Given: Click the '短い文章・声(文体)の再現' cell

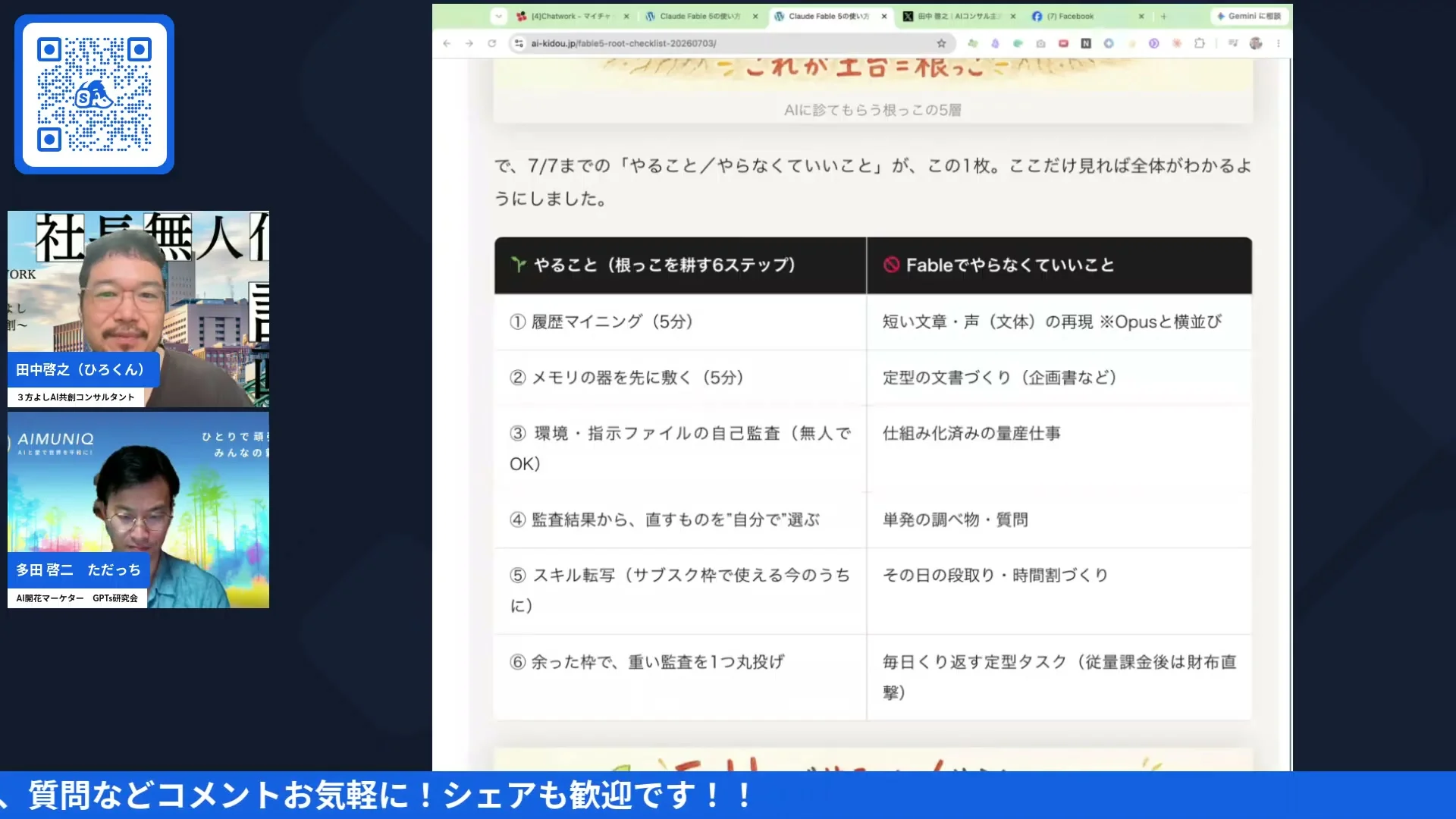Looking at the screenshot, I should [x=1059, y=322].
